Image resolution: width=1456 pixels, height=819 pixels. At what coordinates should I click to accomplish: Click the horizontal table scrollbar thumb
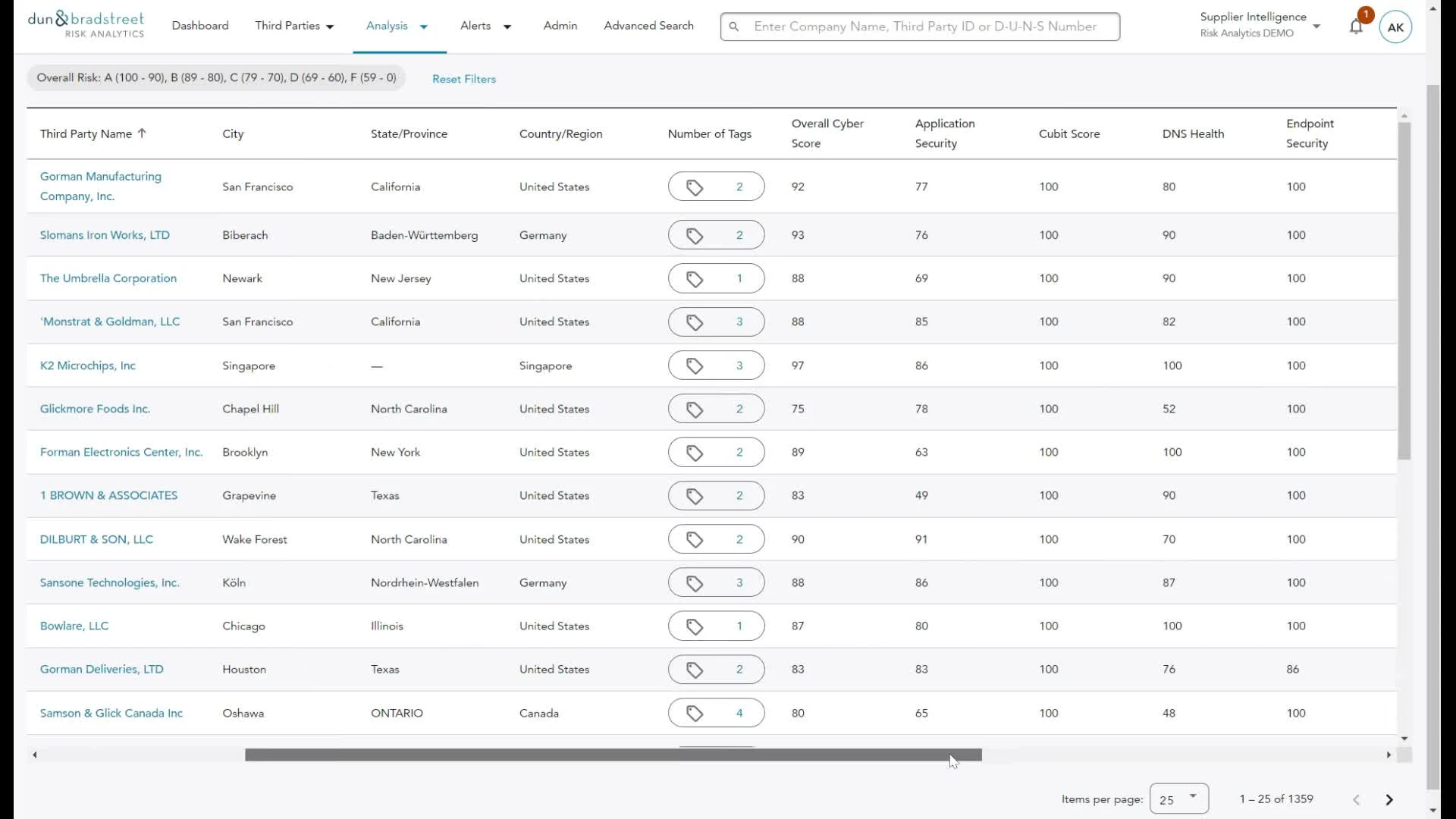click(613, 755)
